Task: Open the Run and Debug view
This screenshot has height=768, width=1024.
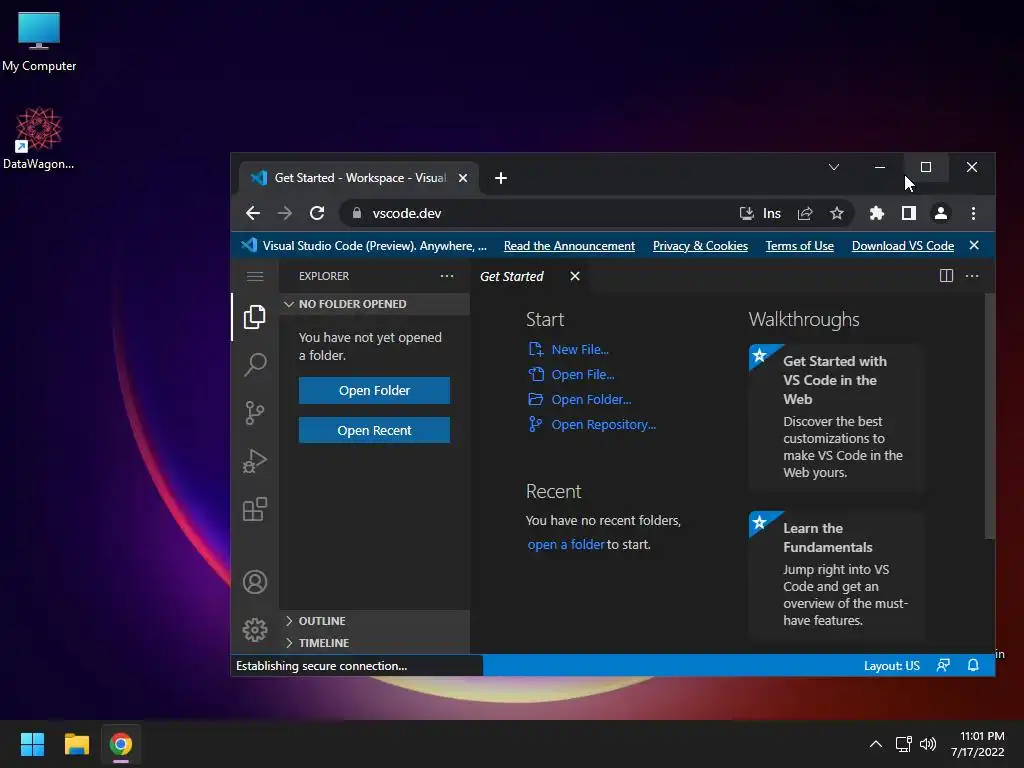Action: click(x=255, y=460)
